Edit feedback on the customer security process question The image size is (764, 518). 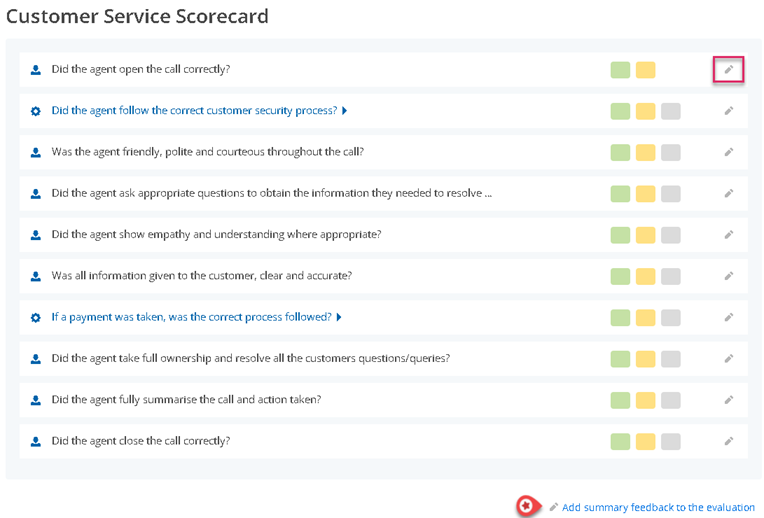point(729,111)
